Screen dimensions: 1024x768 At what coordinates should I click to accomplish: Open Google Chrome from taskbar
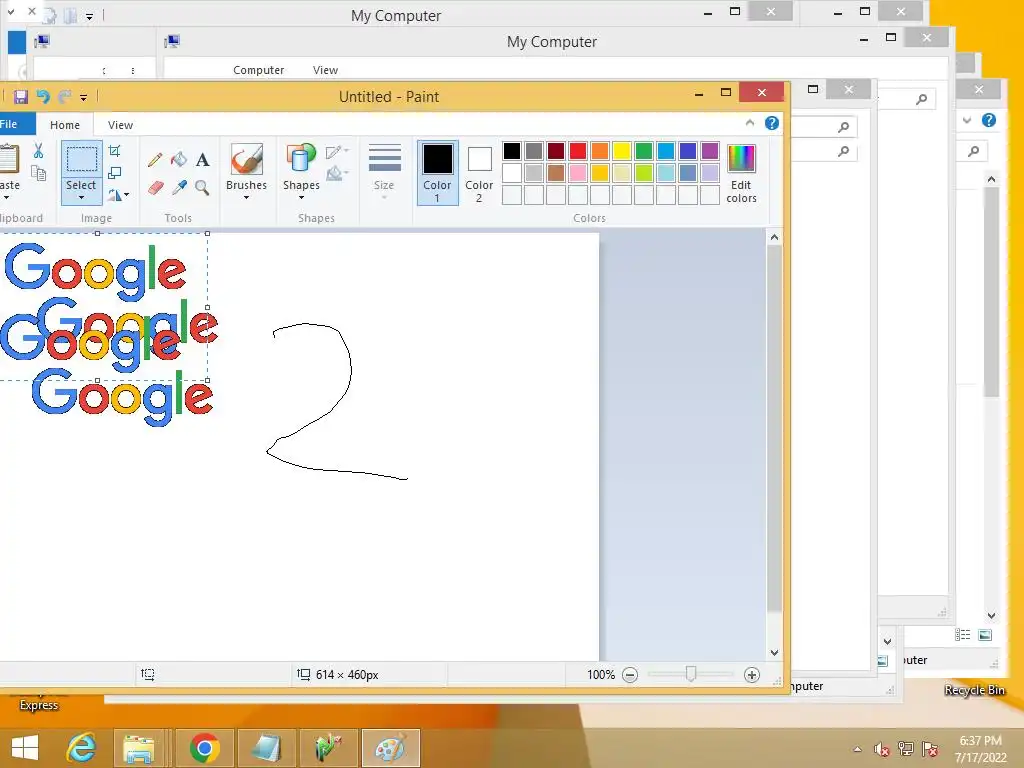(x=204, y=748)
